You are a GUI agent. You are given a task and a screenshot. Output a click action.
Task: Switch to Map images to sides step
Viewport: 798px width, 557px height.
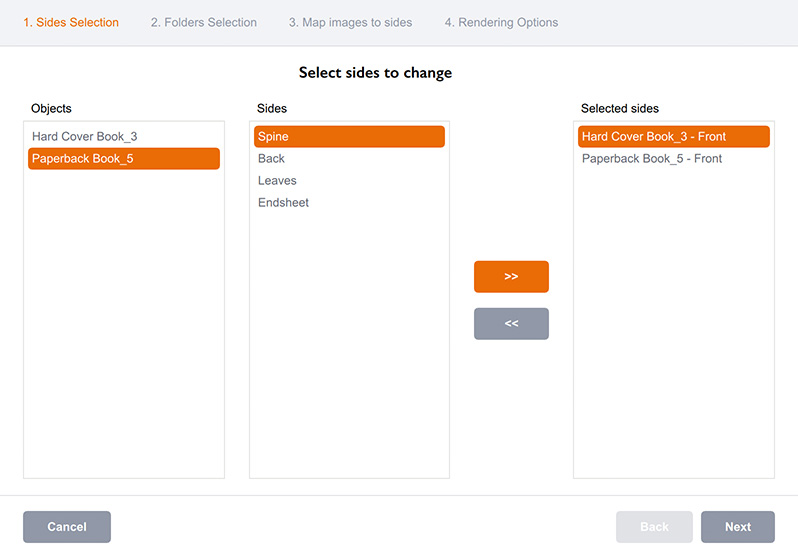click(x=350, y=22)
